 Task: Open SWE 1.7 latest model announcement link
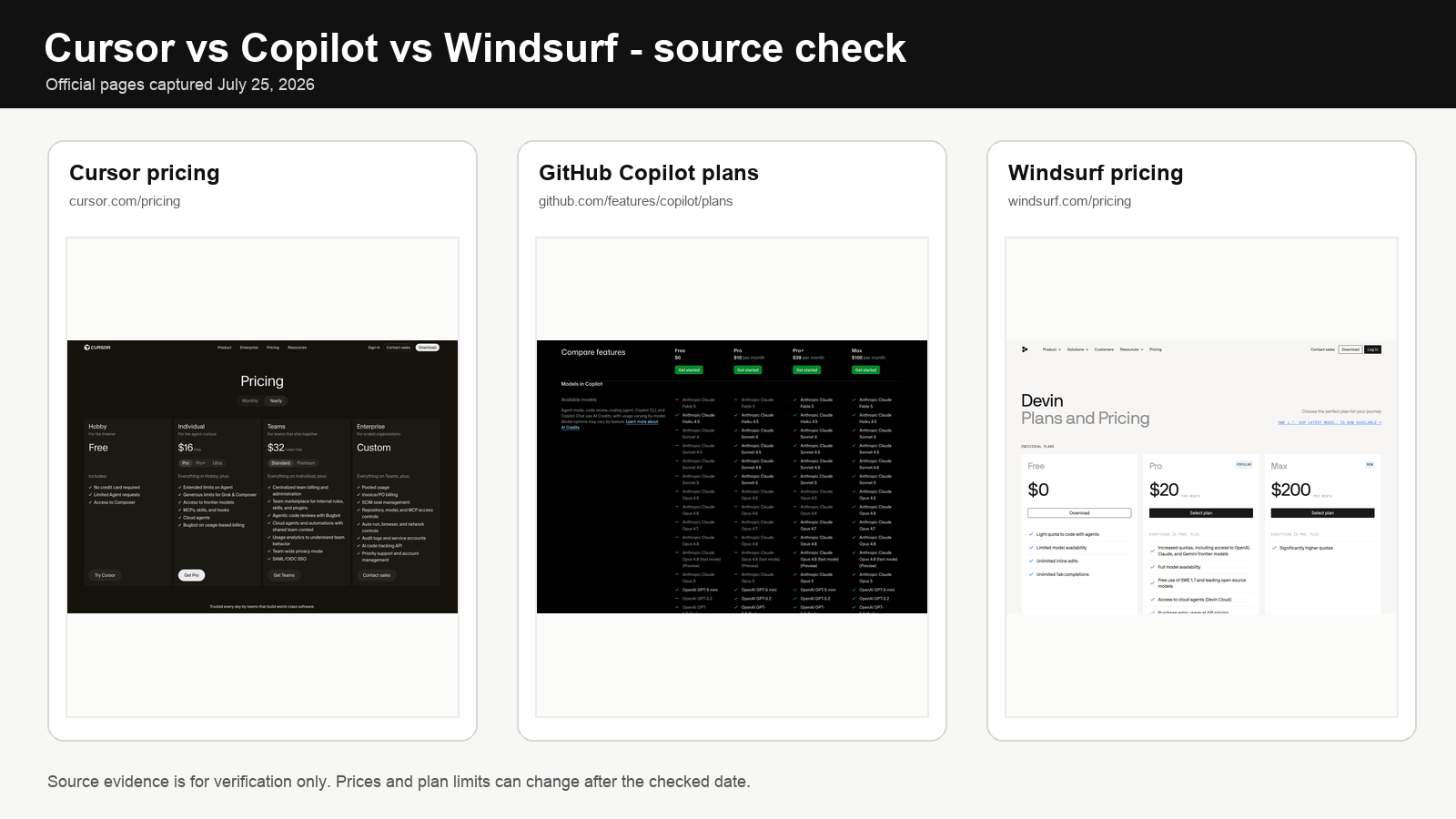1330,422
